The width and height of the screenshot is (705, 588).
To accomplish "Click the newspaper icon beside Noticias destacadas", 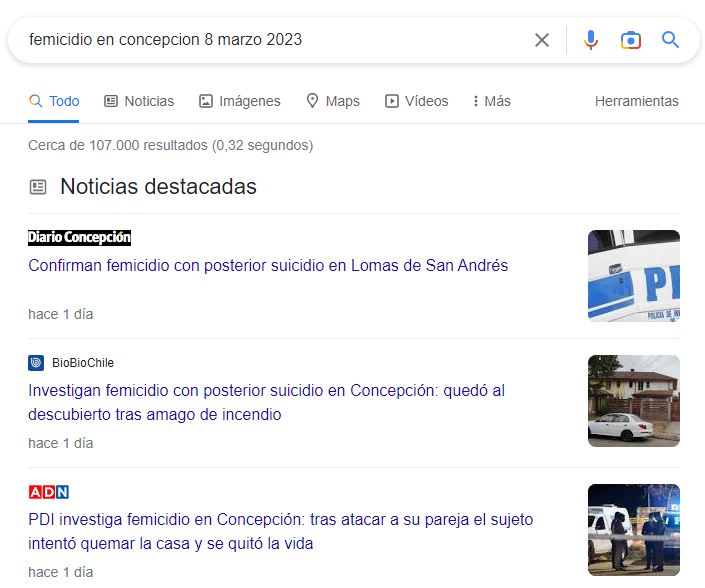I will [38, 187].
